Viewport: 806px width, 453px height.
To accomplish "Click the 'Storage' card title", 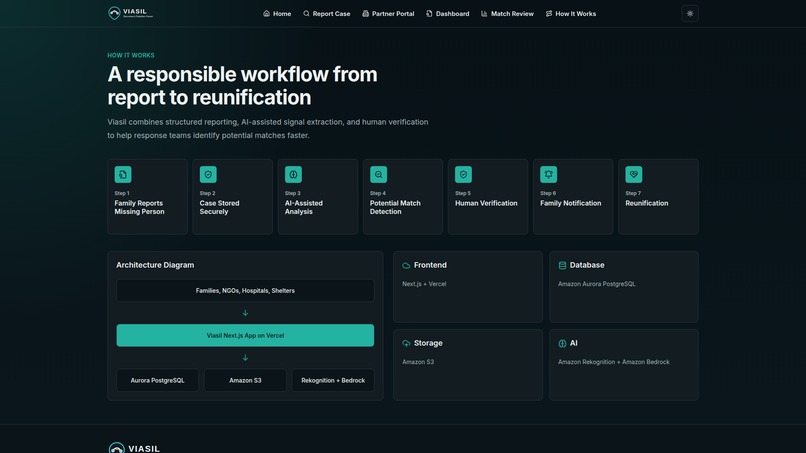I will pos(428,343).
